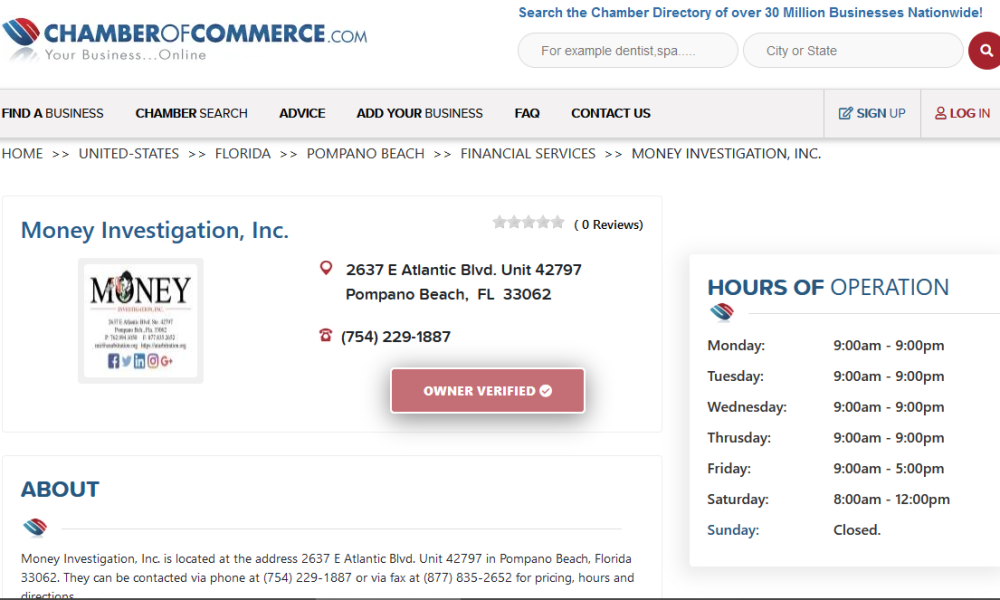Click the red search magnifier button

click(x=985, y=50)
